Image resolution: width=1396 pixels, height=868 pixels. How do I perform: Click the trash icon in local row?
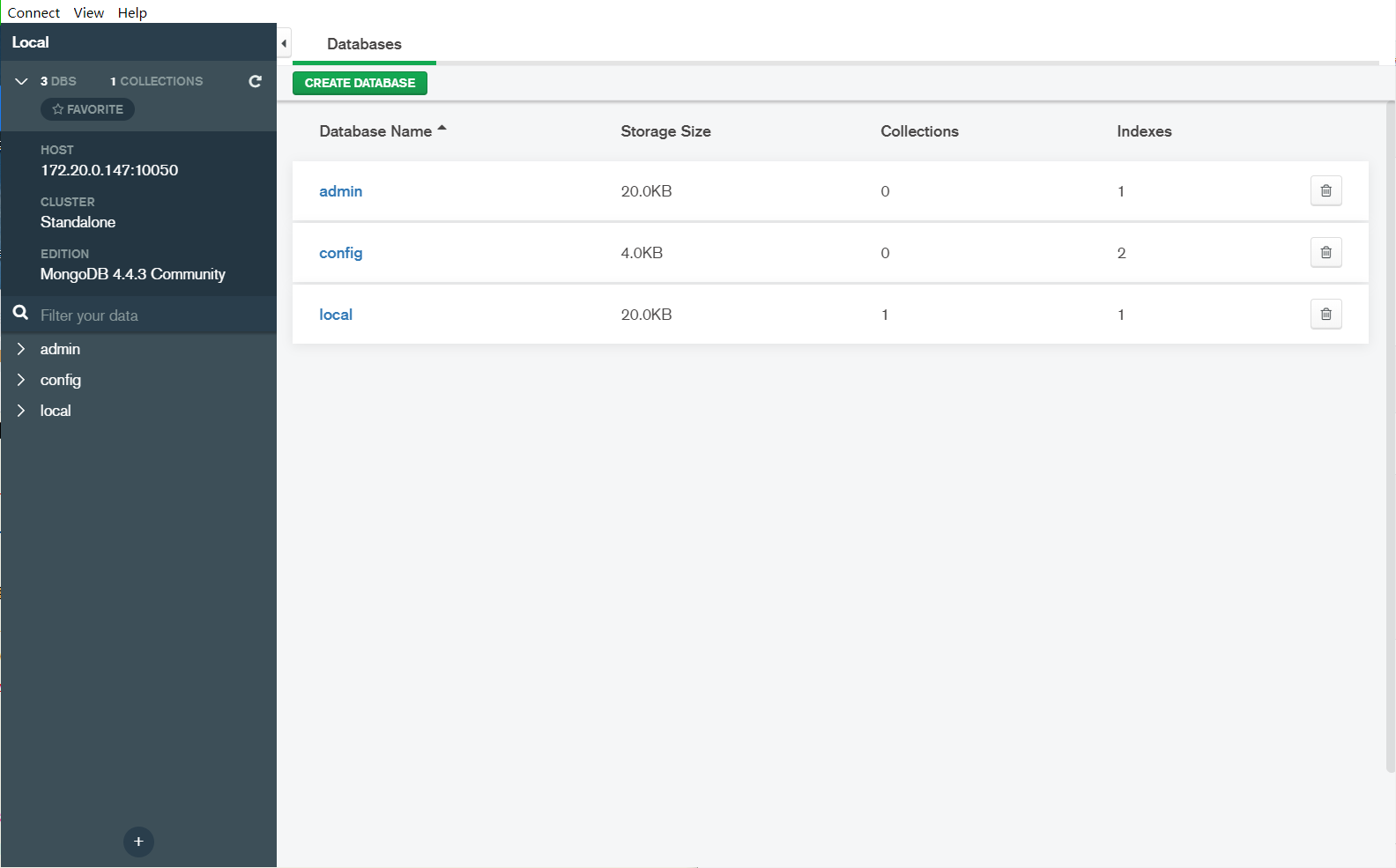point(1325,315)
